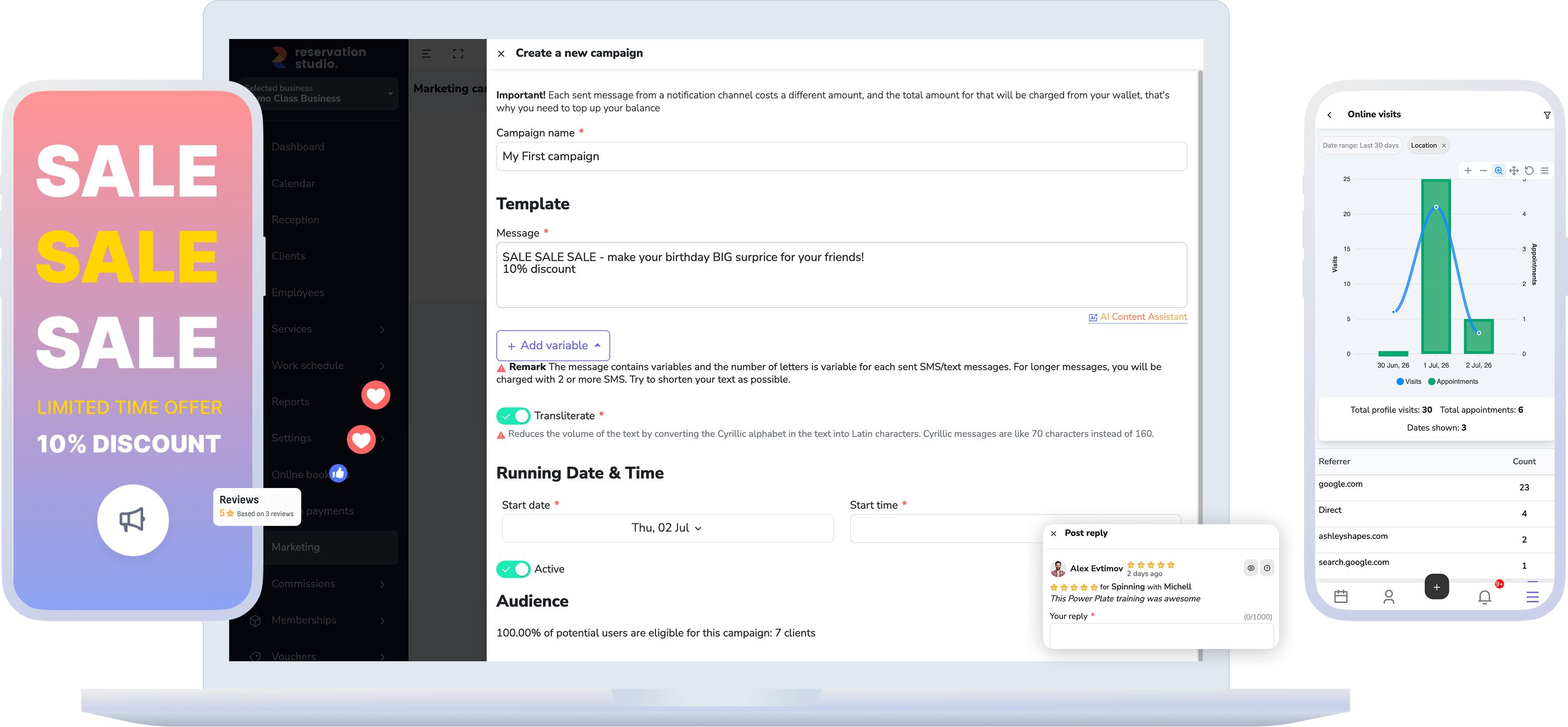The height and width of the screenshot is (727, 1568).
Task: Reset the chart zoom
Action: pyautogui.click(x=1529, y=171)
